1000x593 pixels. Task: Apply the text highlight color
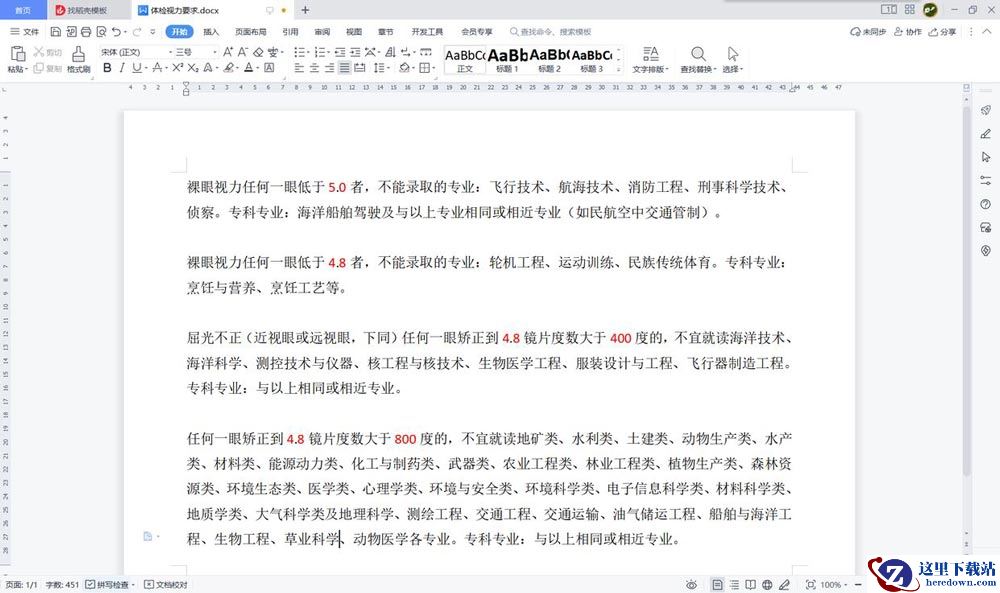point(228,68)
